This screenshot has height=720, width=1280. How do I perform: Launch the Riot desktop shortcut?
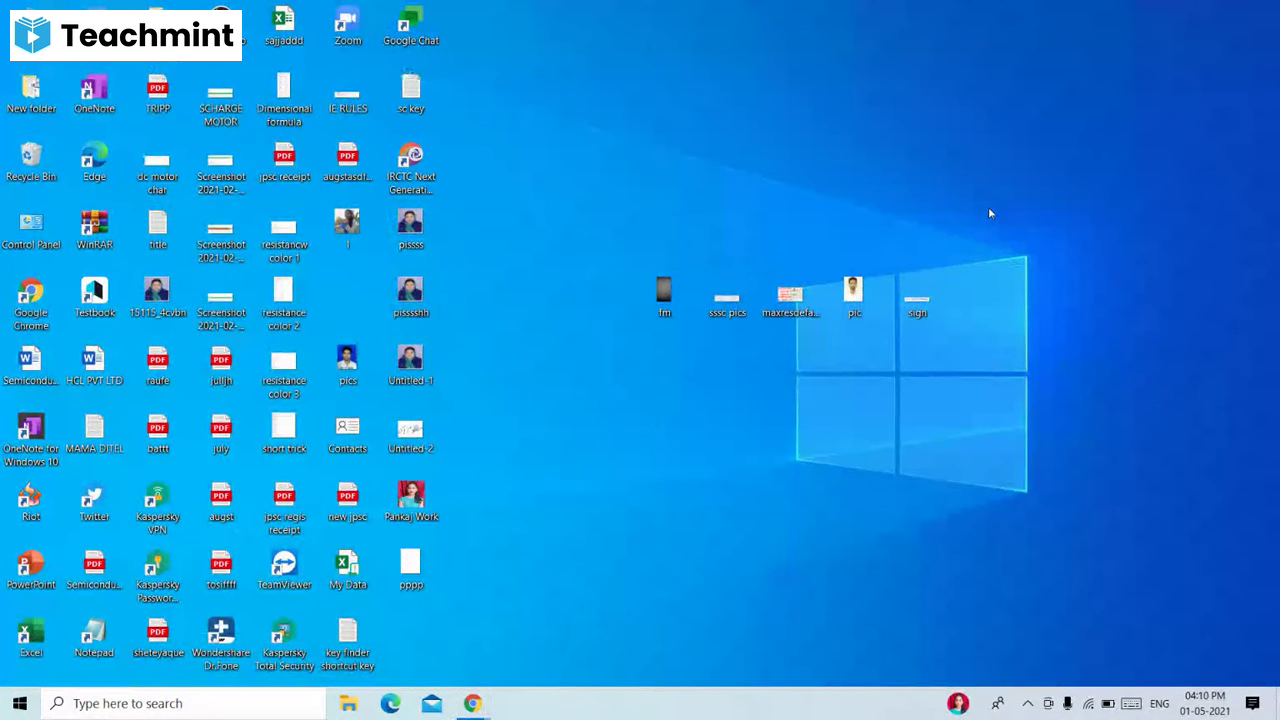pyautogui.click(x=31, y=502)
